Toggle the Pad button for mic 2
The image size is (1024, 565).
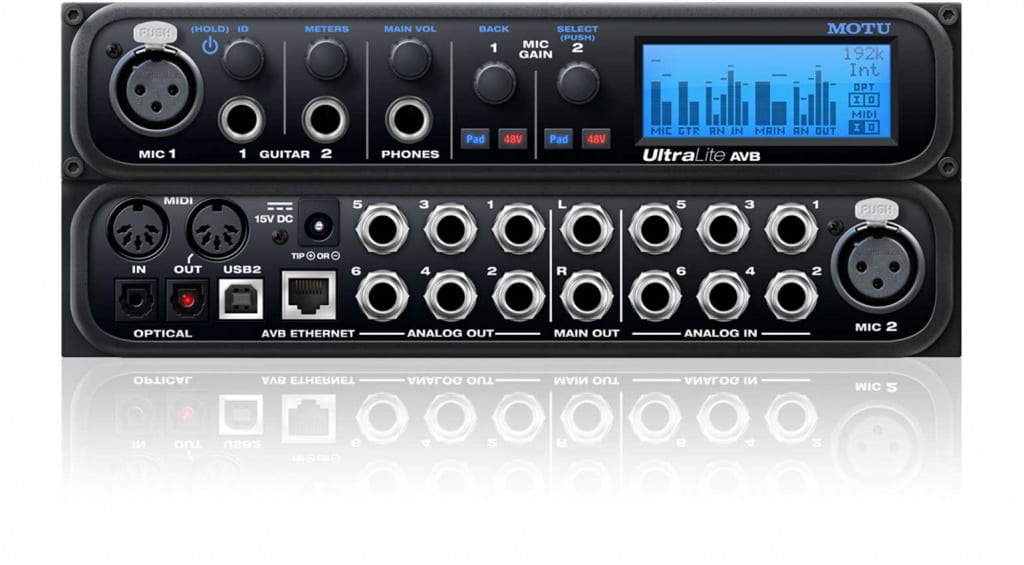(558, 139)
